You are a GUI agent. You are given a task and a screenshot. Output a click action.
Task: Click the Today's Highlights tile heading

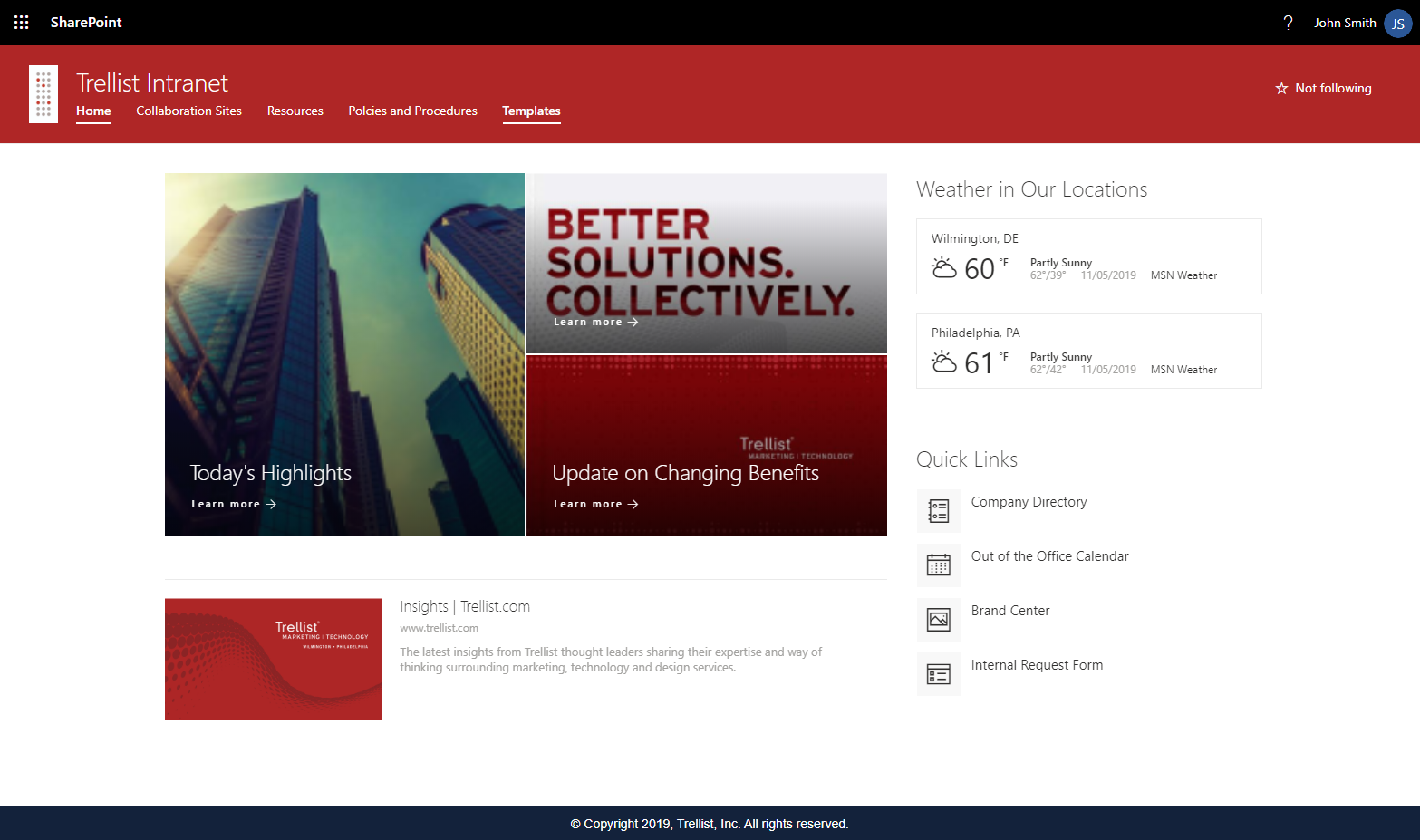(x=271, y=473)
